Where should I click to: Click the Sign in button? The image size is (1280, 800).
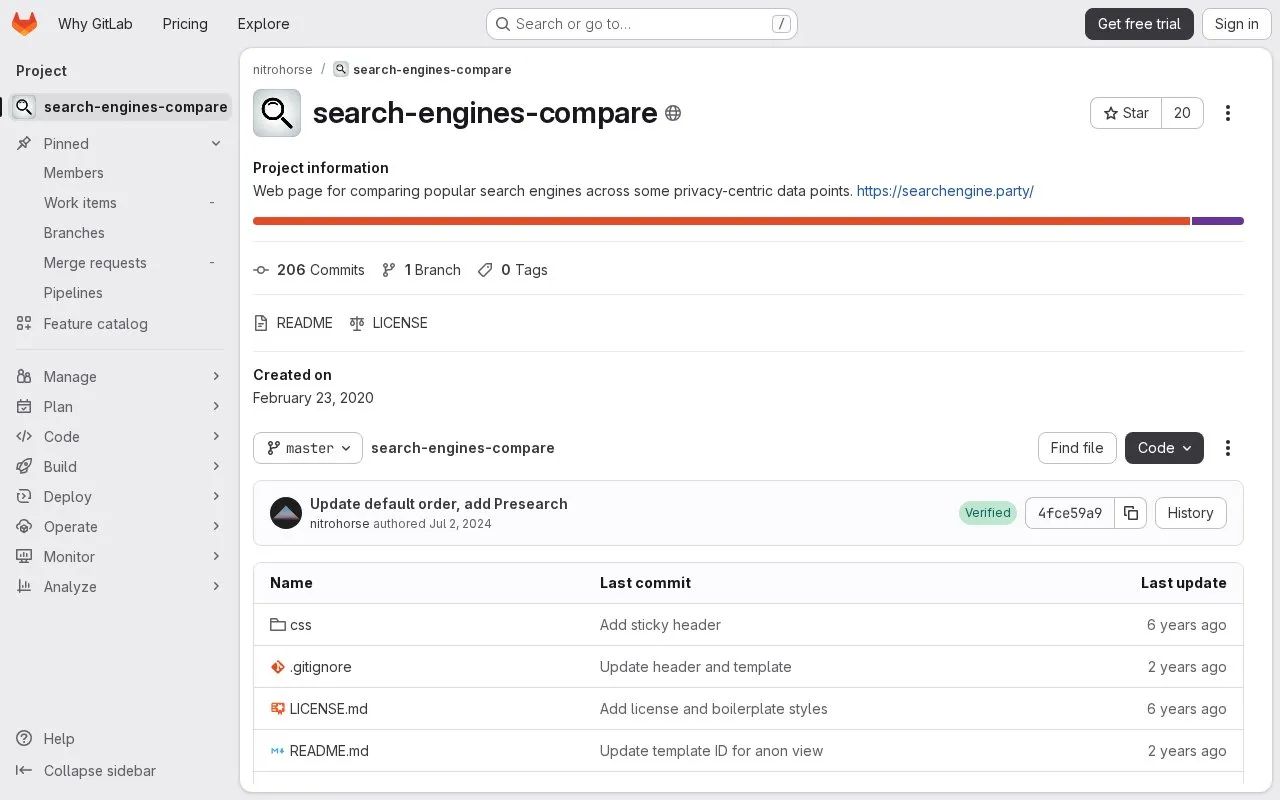[1237, 24]
